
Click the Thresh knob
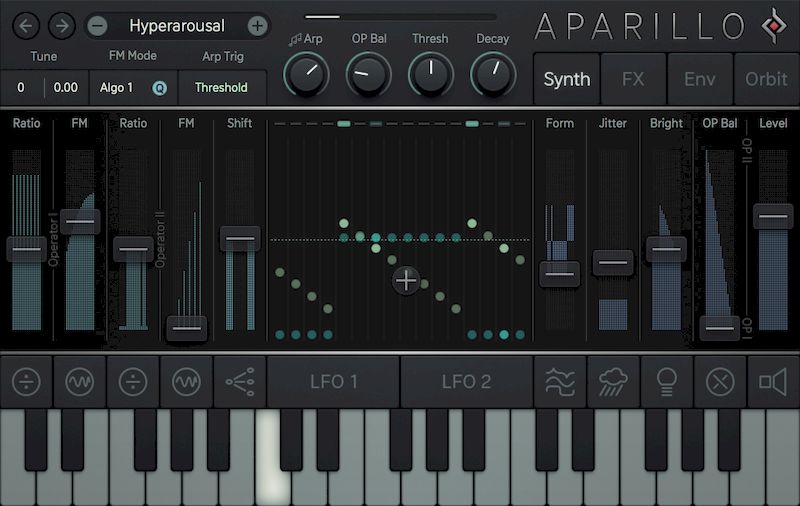tap(431, 74)
